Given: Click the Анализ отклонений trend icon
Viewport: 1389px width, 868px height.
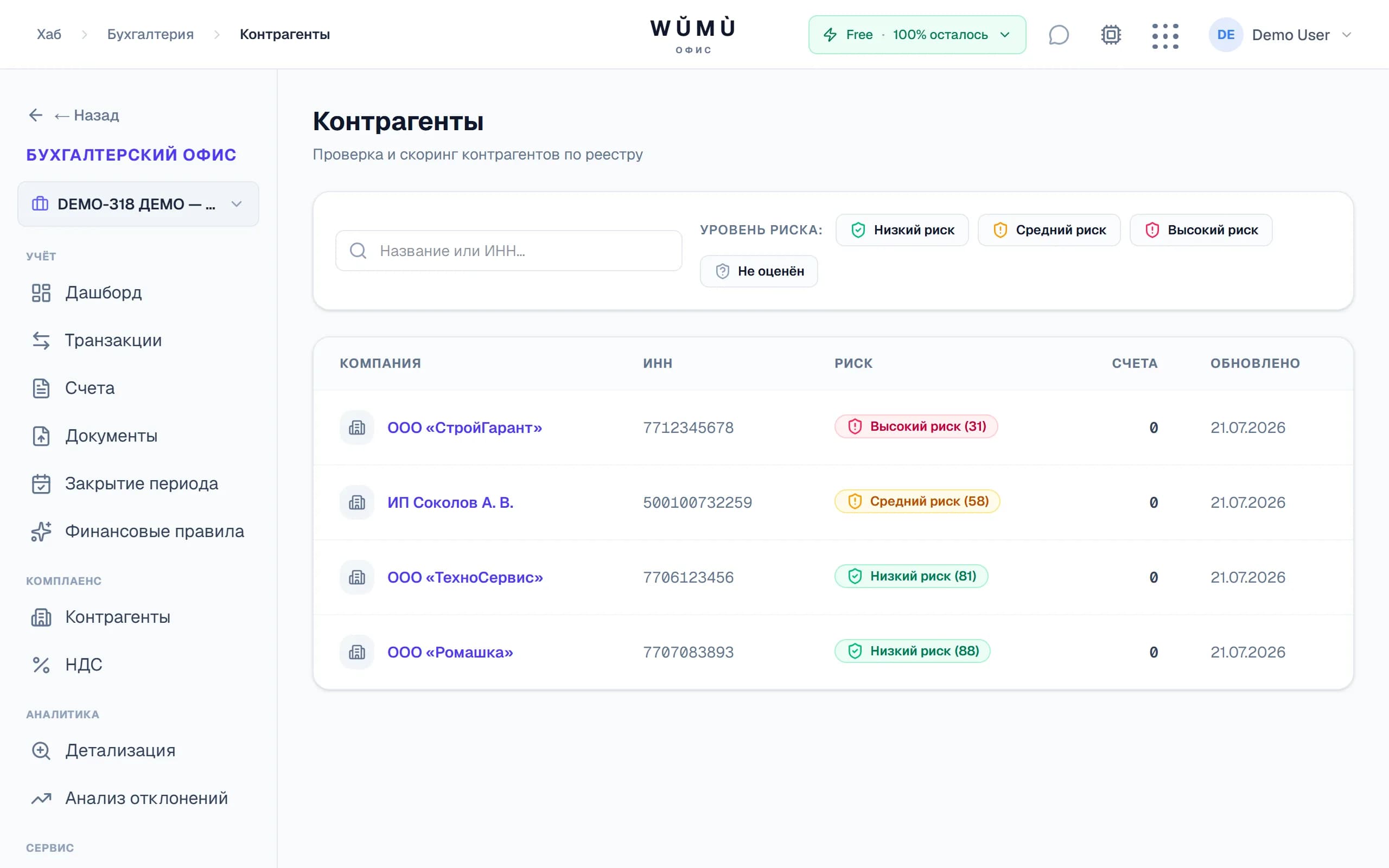Looking at the screenshot, I should 41,798.
